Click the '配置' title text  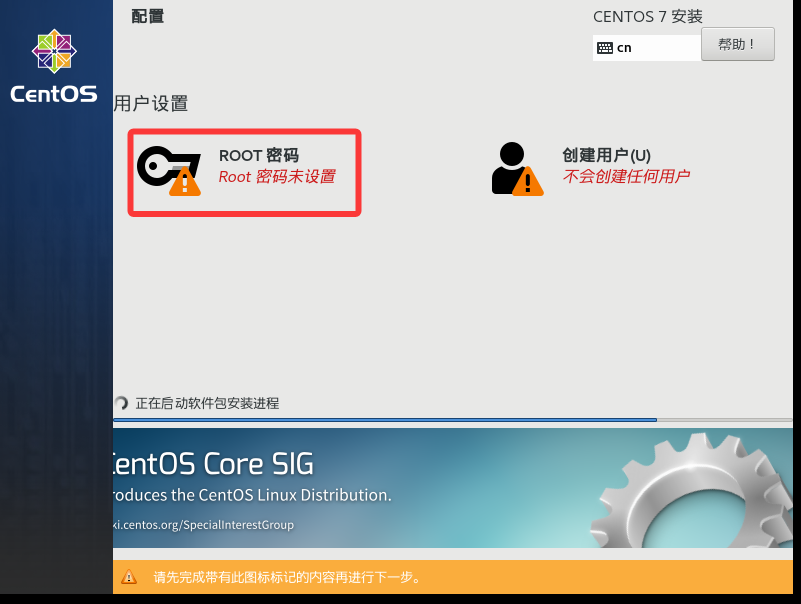pos(148,16)
